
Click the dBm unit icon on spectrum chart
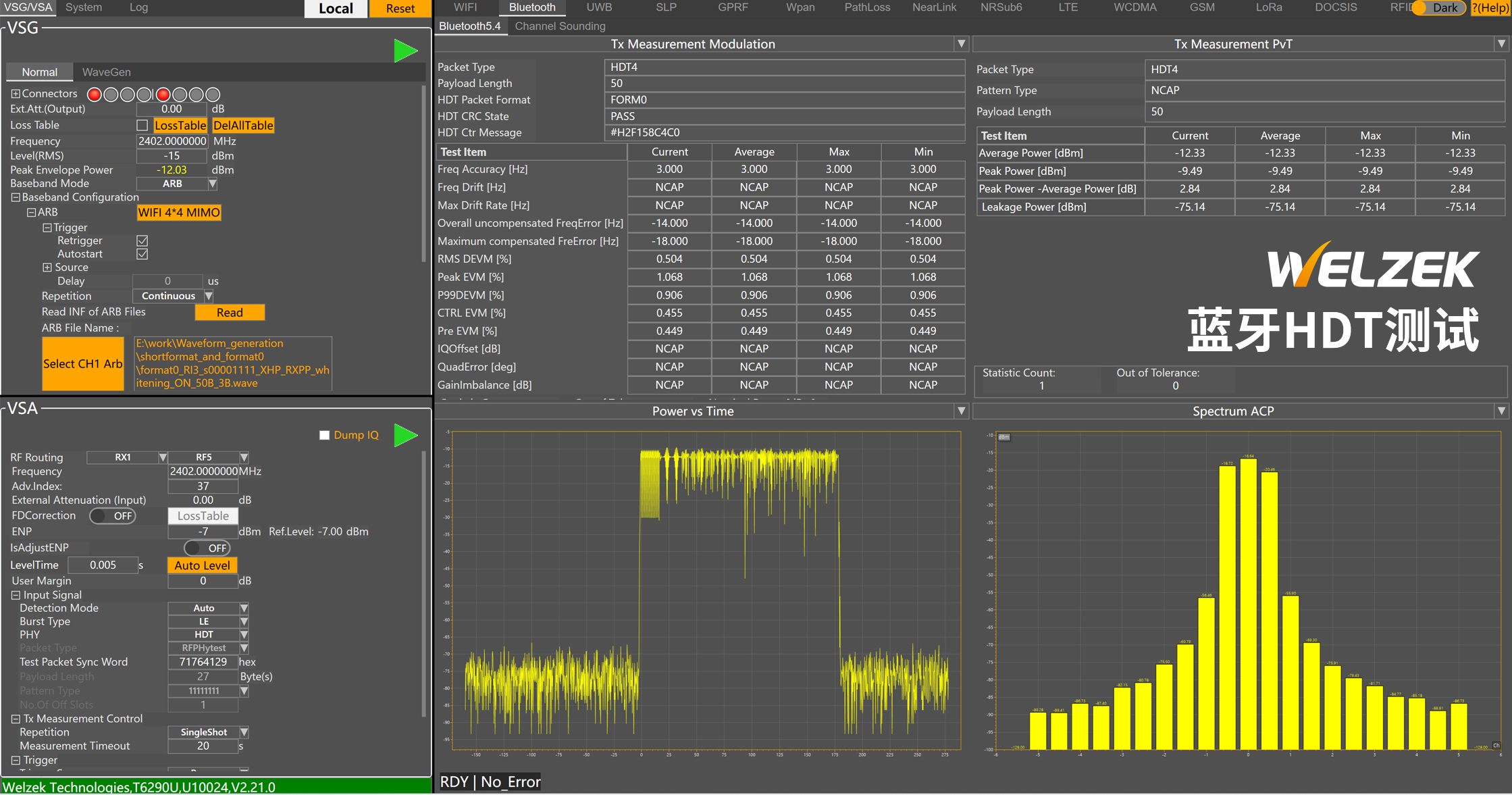tap(1003, 437)
